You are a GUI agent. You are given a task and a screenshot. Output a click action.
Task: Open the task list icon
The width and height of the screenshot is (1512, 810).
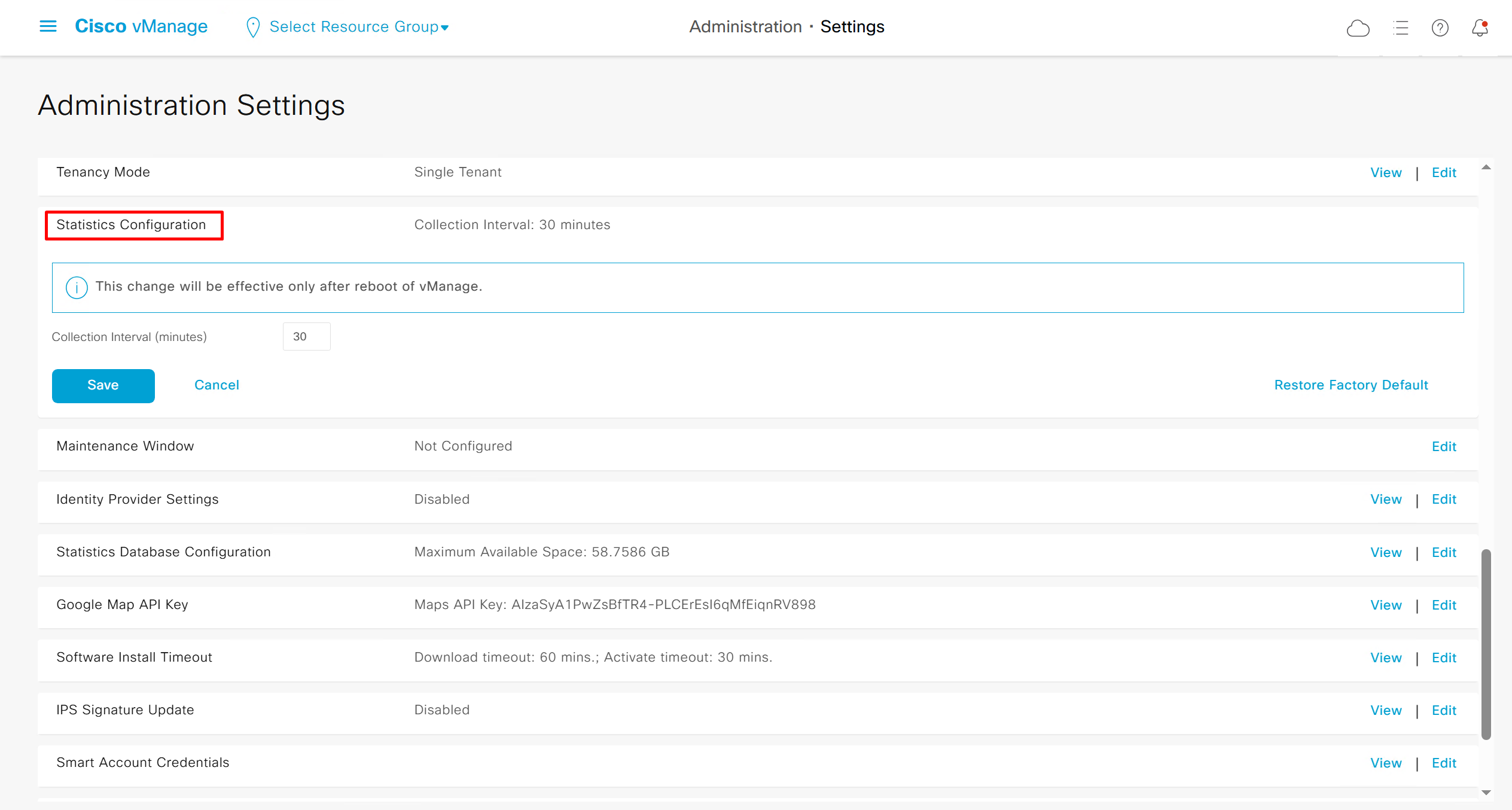tap(1400, 28)
